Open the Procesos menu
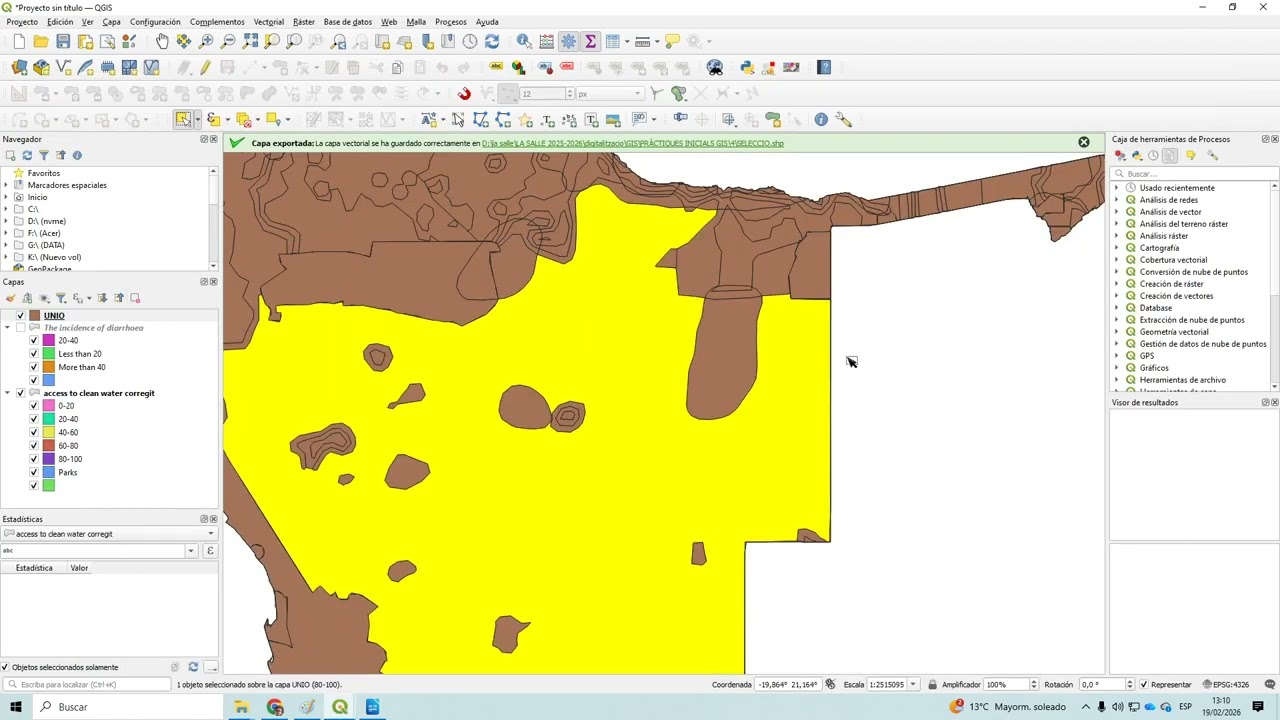This screenshot has height=720, width=1280. coord(451,21)
